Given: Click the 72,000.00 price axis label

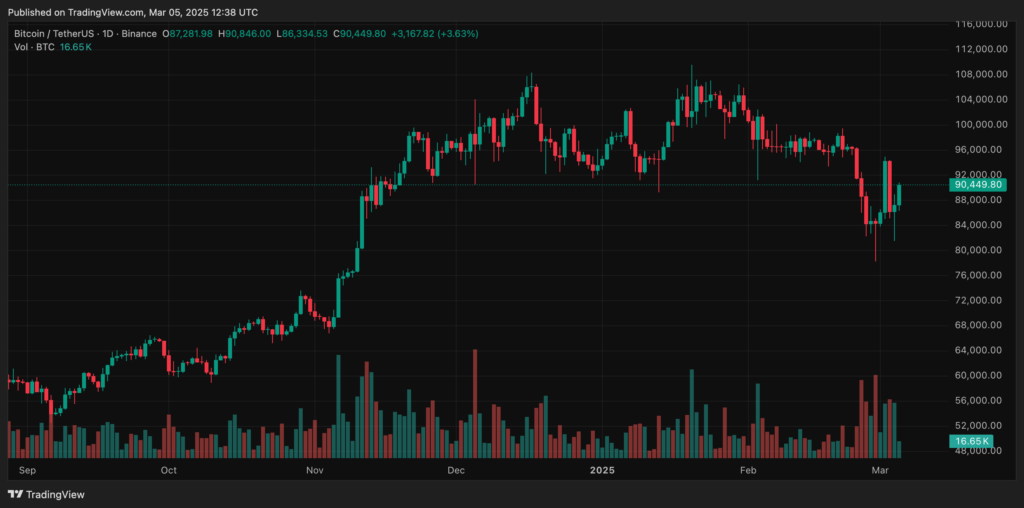Looking at the screenshot, I should point(978,300).
